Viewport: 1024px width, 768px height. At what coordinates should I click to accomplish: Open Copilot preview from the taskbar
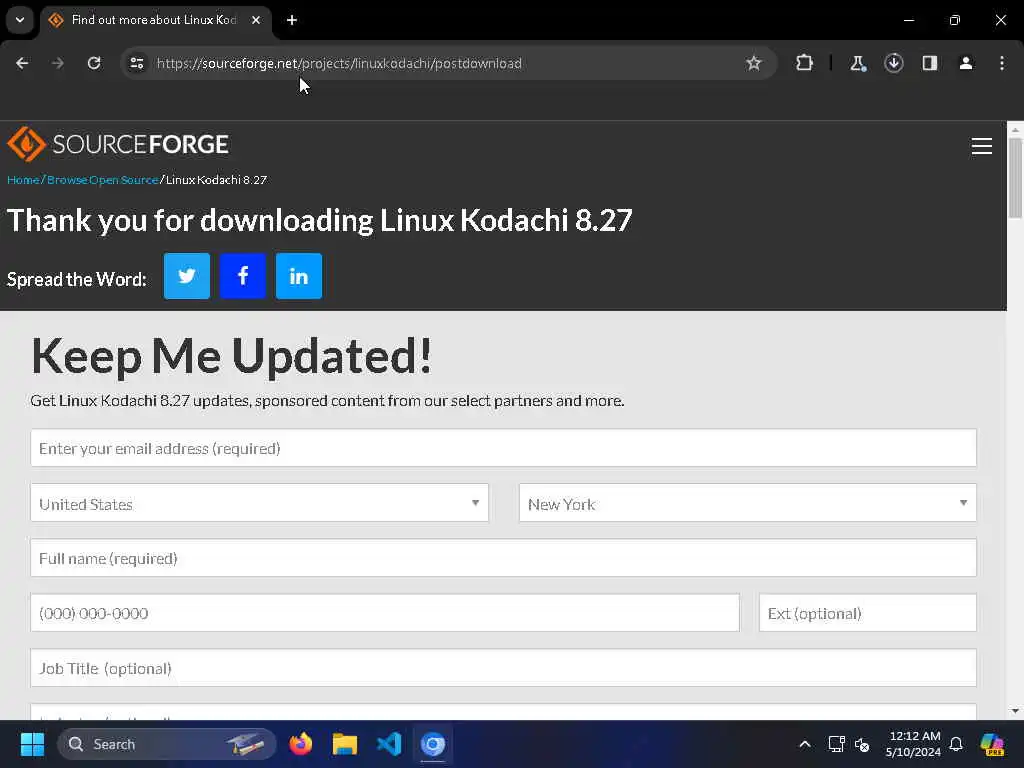(x=992, y=744)
